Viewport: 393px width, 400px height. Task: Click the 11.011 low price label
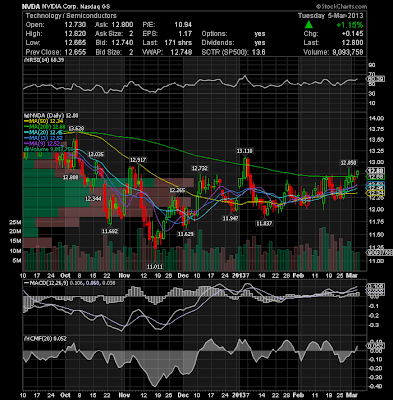point(155,267)
